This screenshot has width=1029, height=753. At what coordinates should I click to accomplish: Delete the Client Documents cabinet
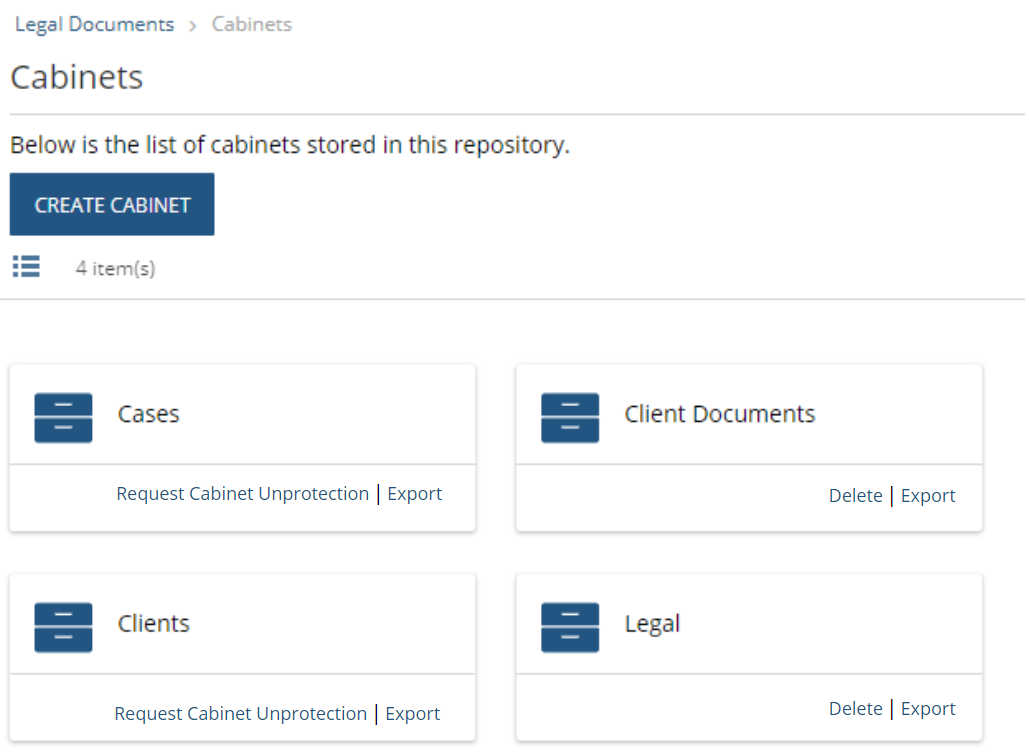pyautogui.click(x=855, y=496)
